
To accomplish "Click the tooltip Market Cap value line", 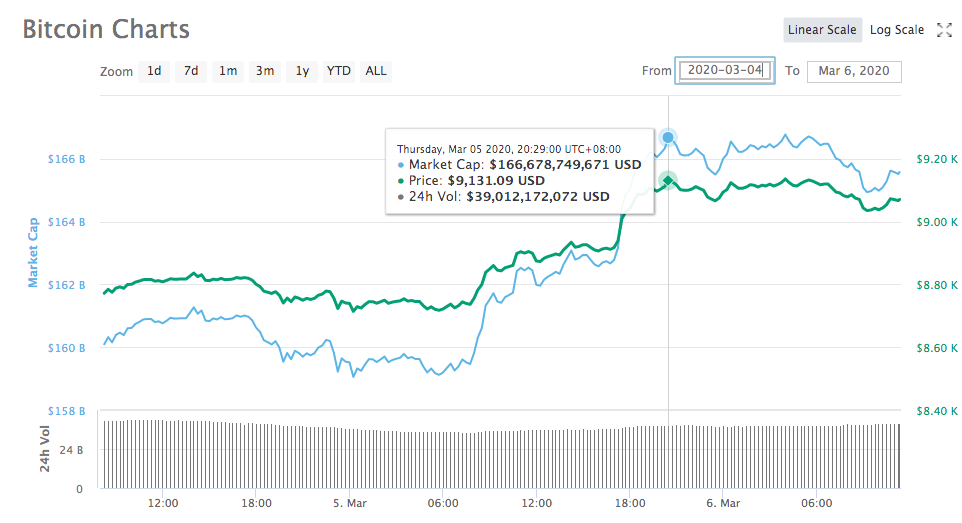I will point(519,165).
